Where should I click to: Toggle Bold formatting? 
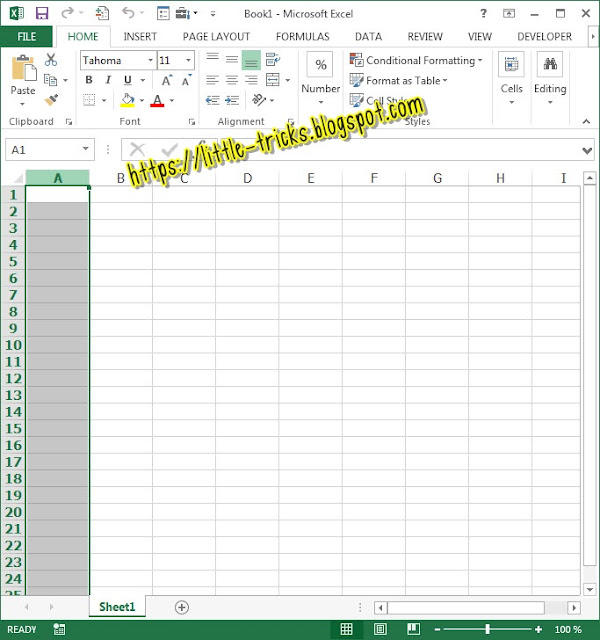point(89,80)
